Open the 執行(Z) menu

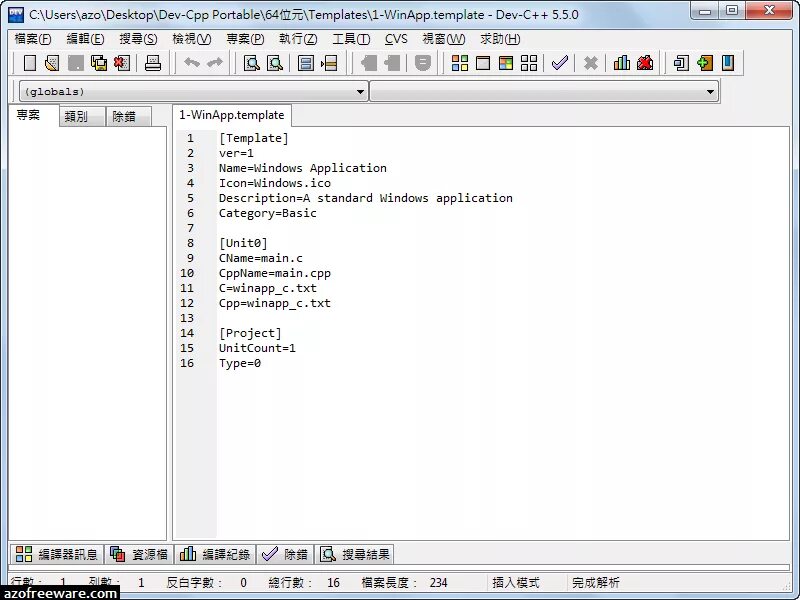298,39
